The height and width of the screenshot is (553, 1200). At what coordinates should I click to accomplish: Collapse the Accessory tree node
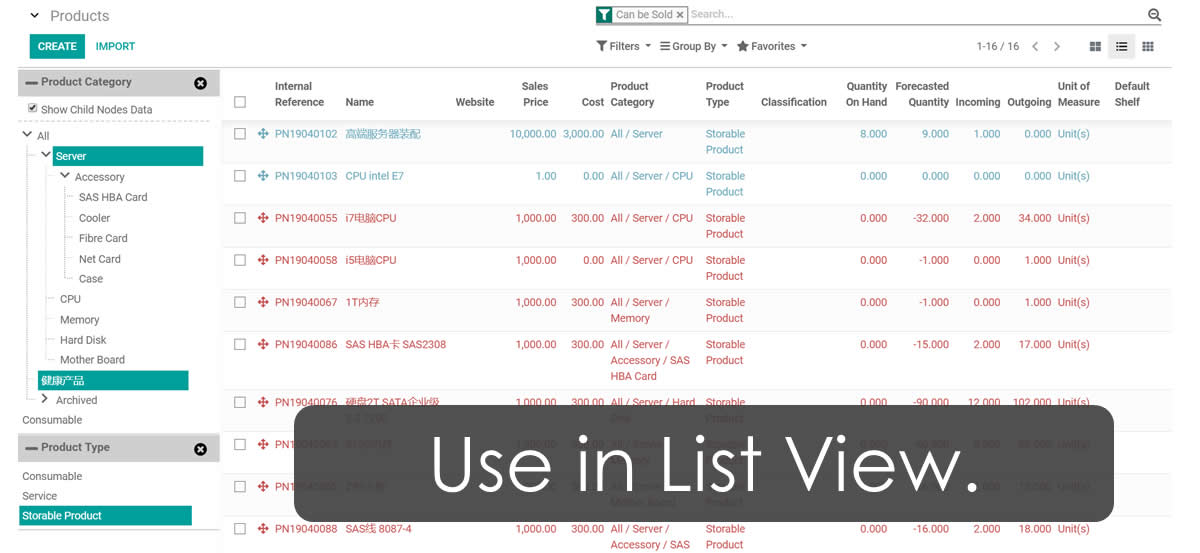coord(65,176)
